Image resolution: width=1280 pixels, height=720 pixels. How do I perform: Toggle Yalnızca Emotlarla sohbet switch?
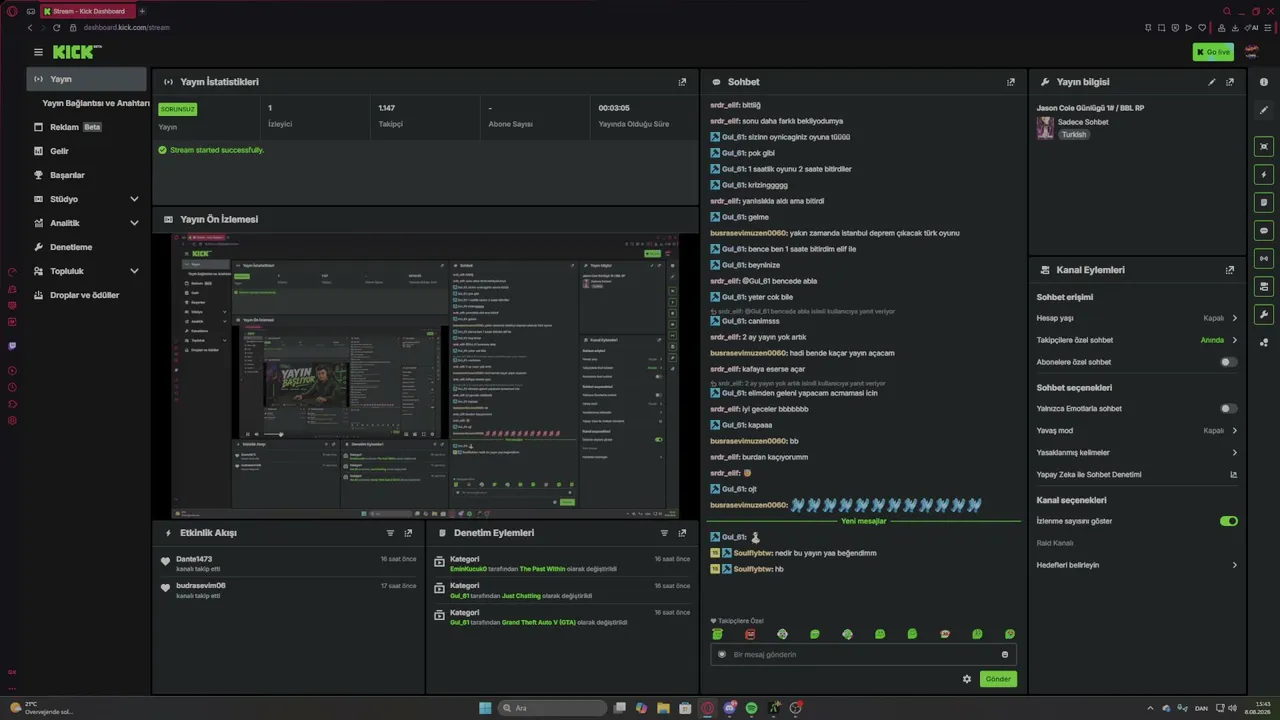tap(1228, 409)
